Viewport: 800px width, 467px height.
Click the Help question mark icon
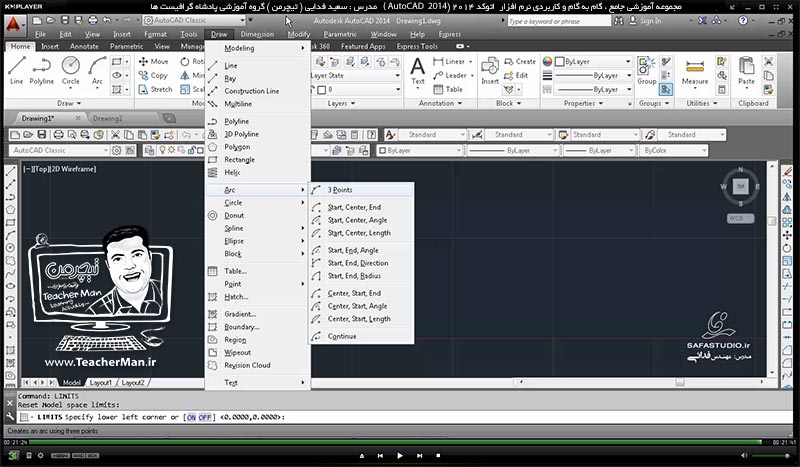coord(743,20)
